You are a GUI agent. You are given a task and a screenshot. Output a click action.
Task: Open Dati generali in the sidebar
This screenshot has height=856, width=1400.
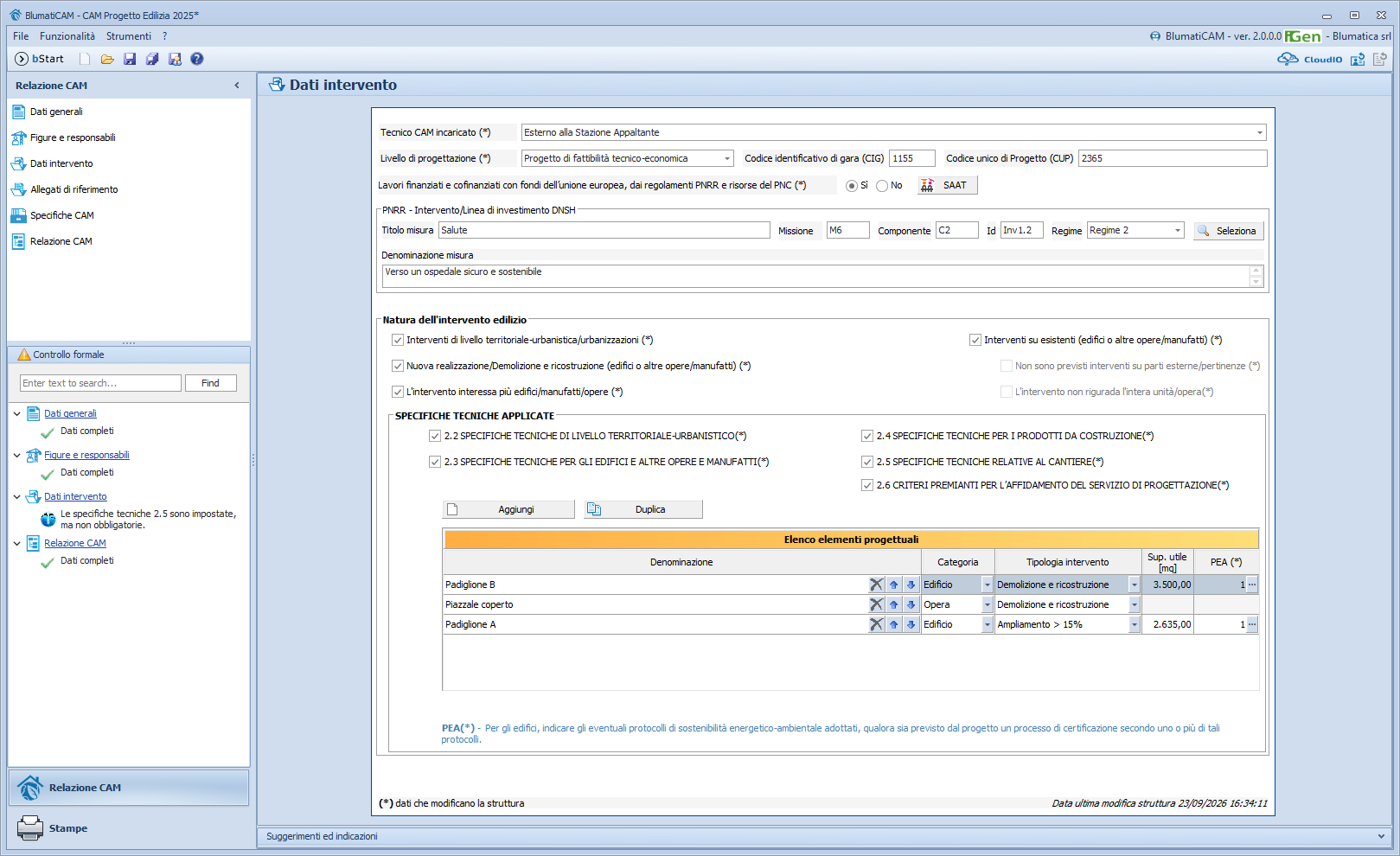[x=56, y=112]
